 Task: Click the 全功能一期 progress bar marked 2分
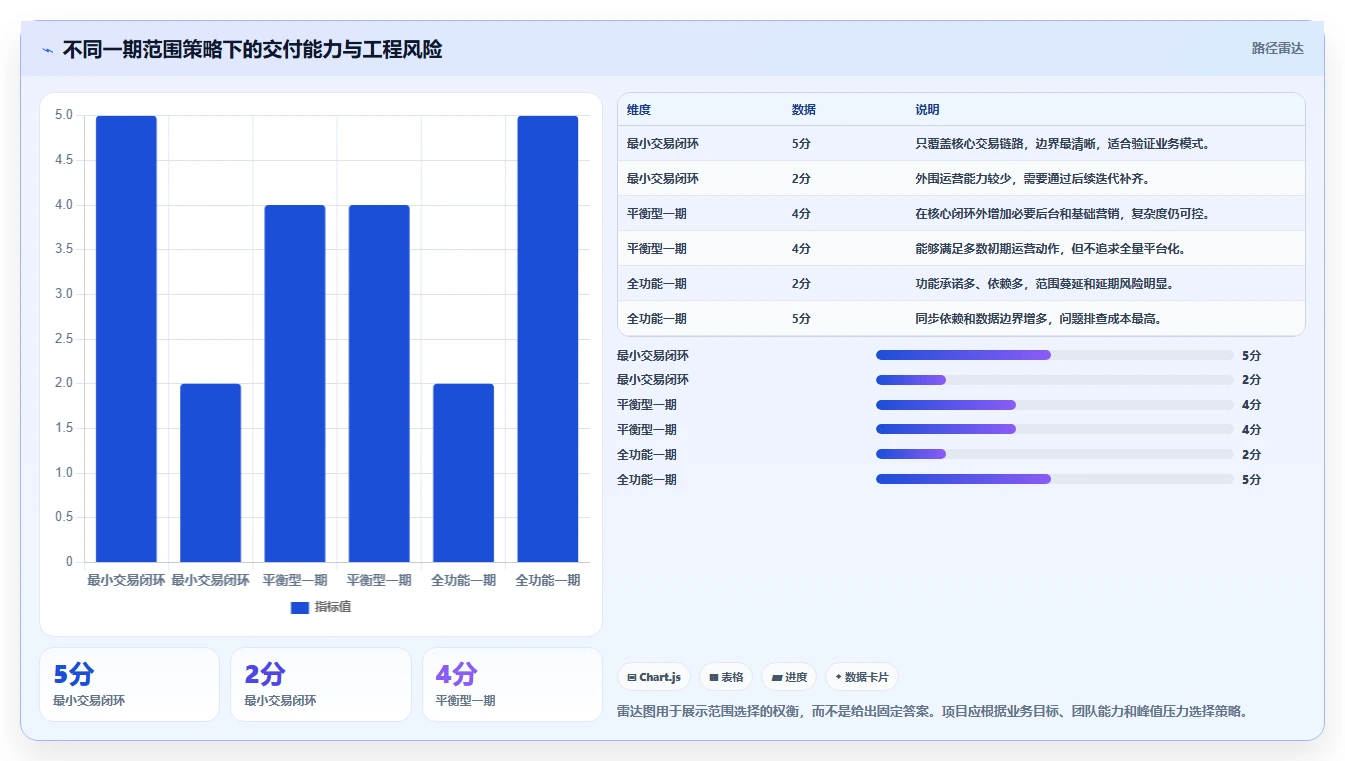click(1054, 455)
